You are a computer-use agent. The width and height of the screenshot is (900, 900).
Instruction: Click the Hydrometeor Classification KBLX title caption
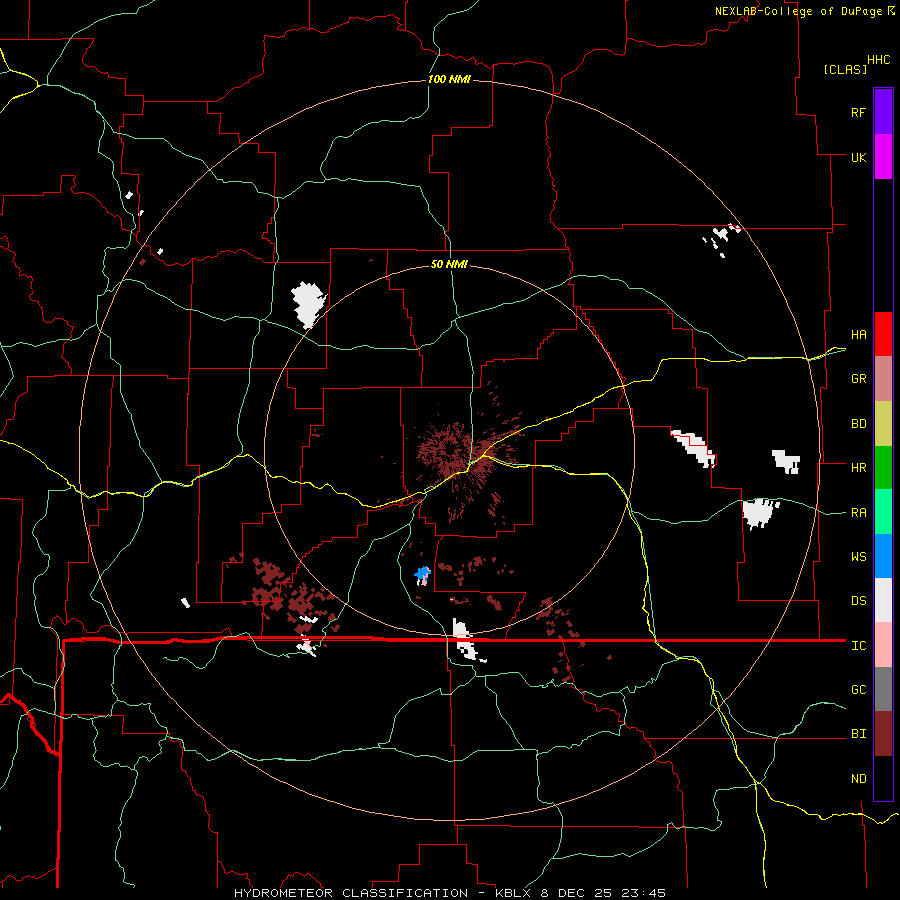click(x=450, y=893)
